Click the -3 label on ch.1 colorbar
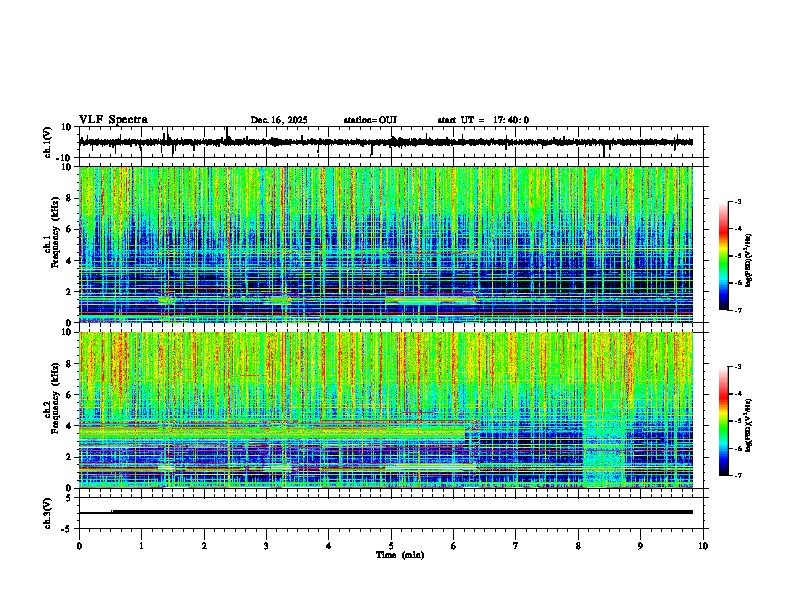This screenshot has width=792, height=612. [737, 201]
